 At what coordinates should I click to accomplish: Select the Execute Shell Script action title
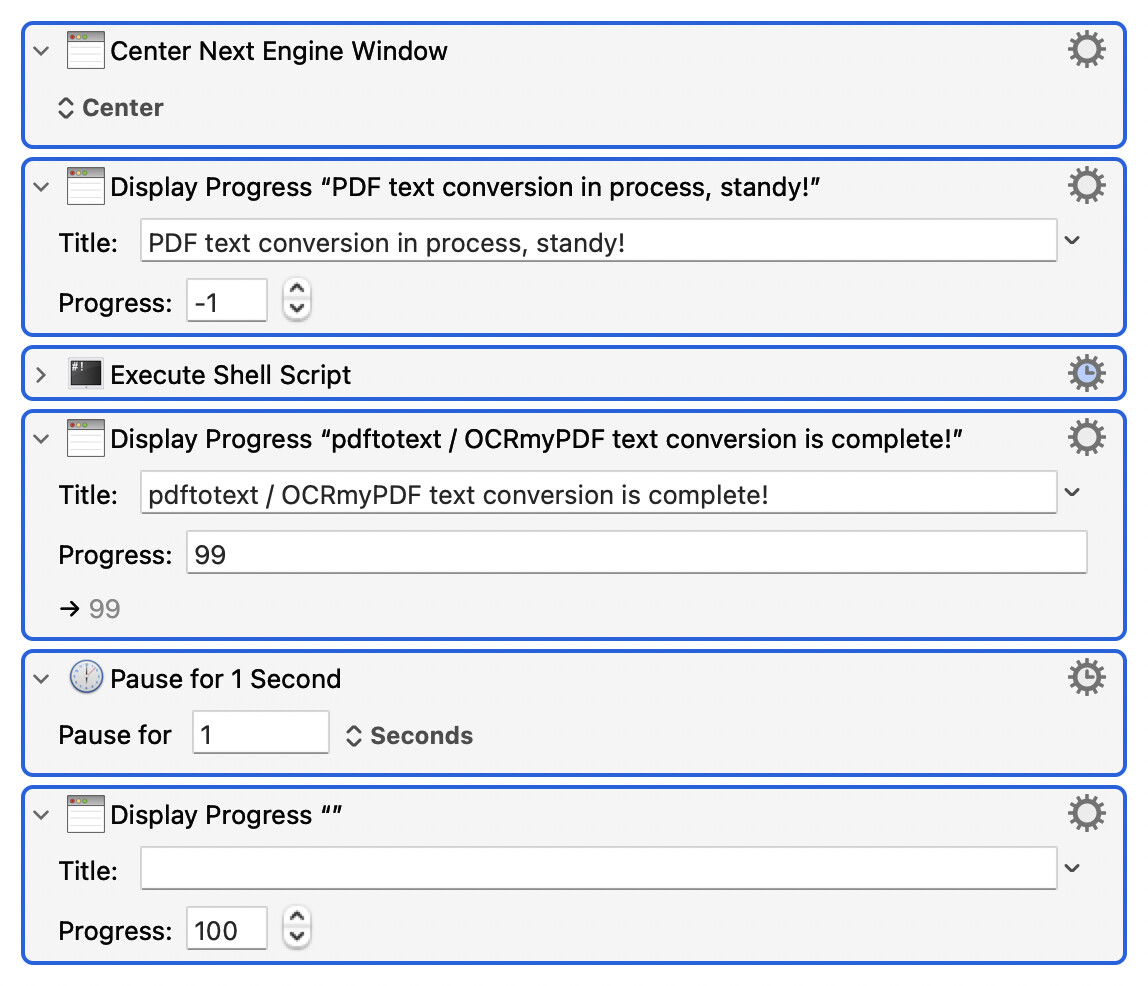[231, 375]
